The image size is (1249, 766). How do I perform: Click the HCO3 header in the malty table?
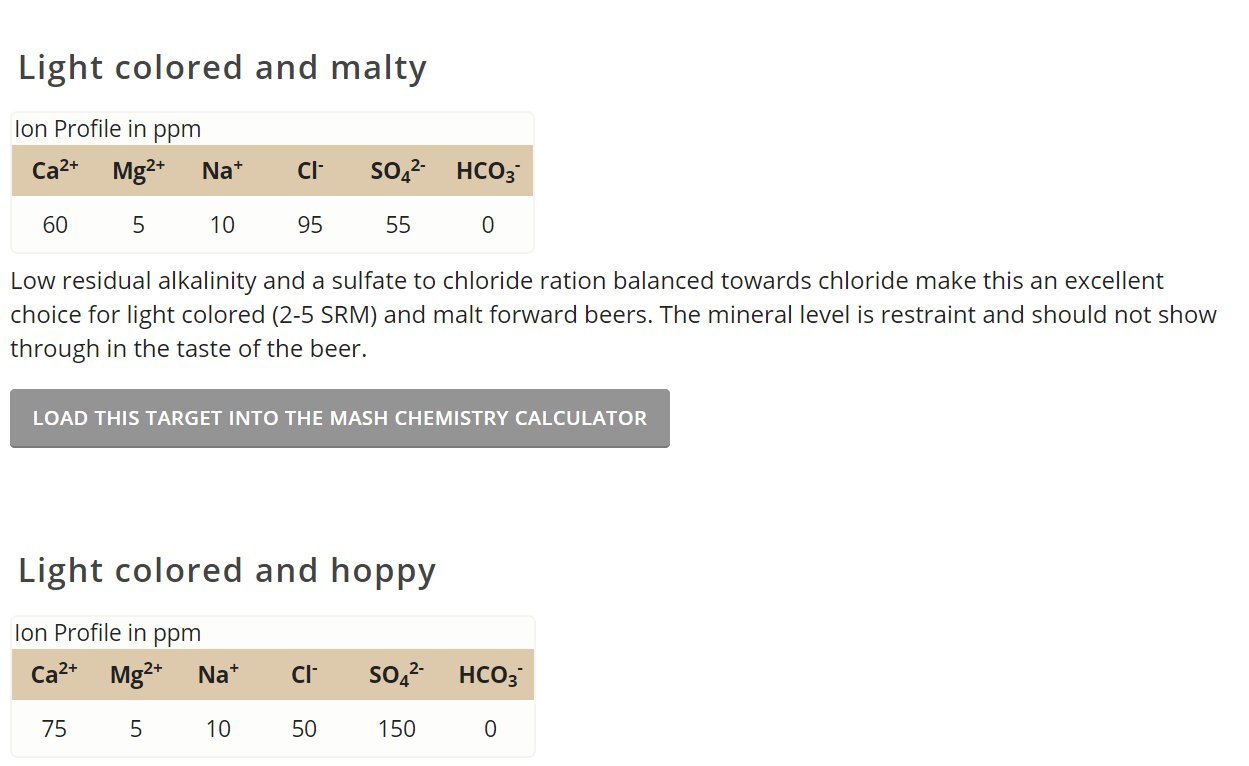pos(488,171)
